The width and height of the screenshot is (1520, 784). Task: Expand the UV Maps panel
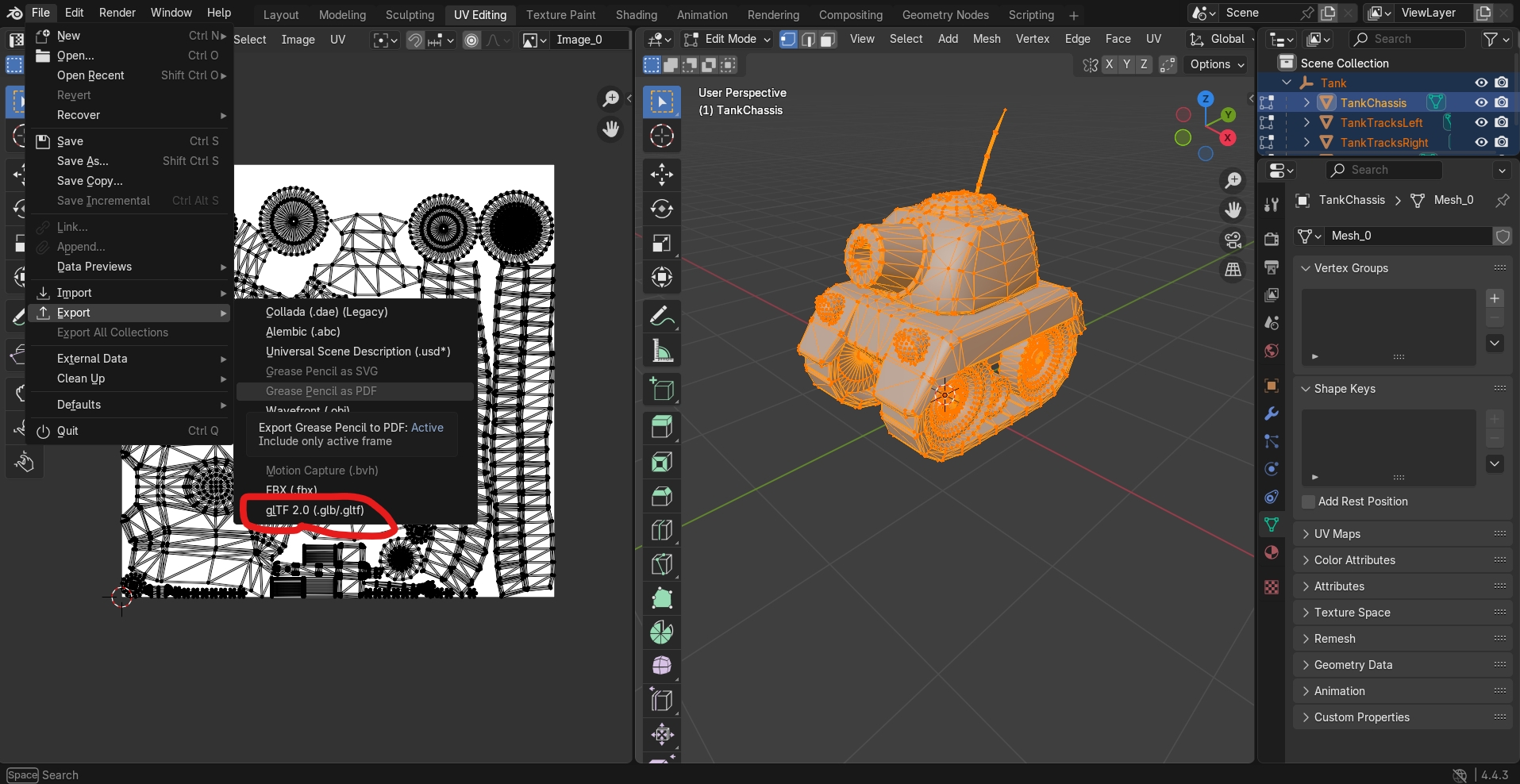pyautogui.click(x=1337, y=534)
